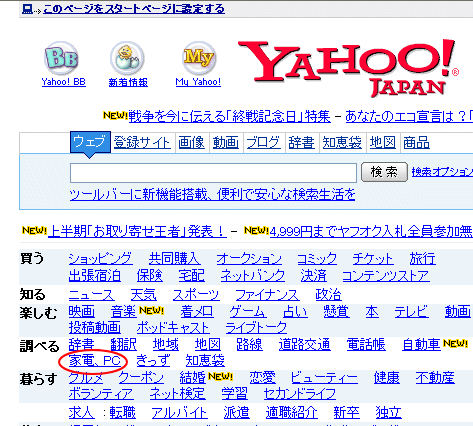Viewport: 473px width, 426px height.
Task: Open the 結婚 link
Action: click(193, 378)
